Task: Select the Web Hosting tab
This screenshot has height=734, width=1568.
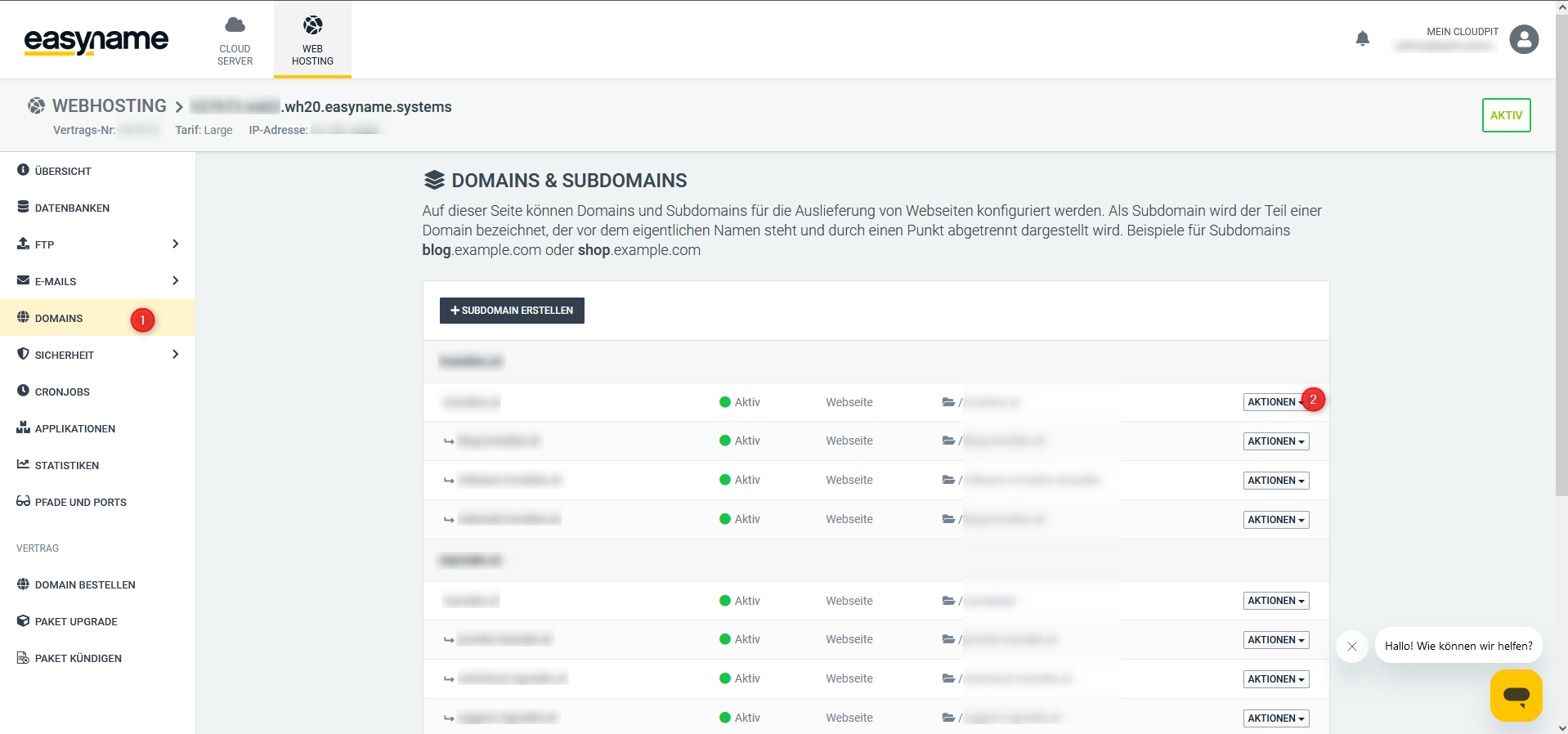Action: tap(312, 40)
